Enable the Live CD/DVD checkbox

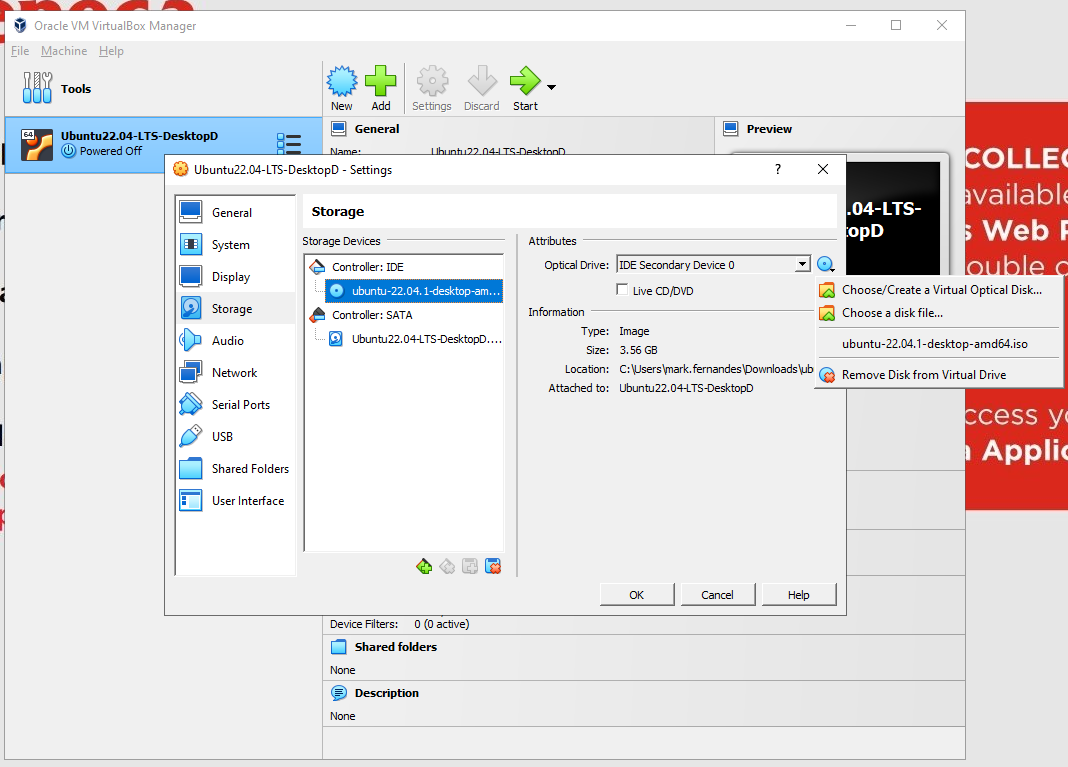click(x=623, y=287)
